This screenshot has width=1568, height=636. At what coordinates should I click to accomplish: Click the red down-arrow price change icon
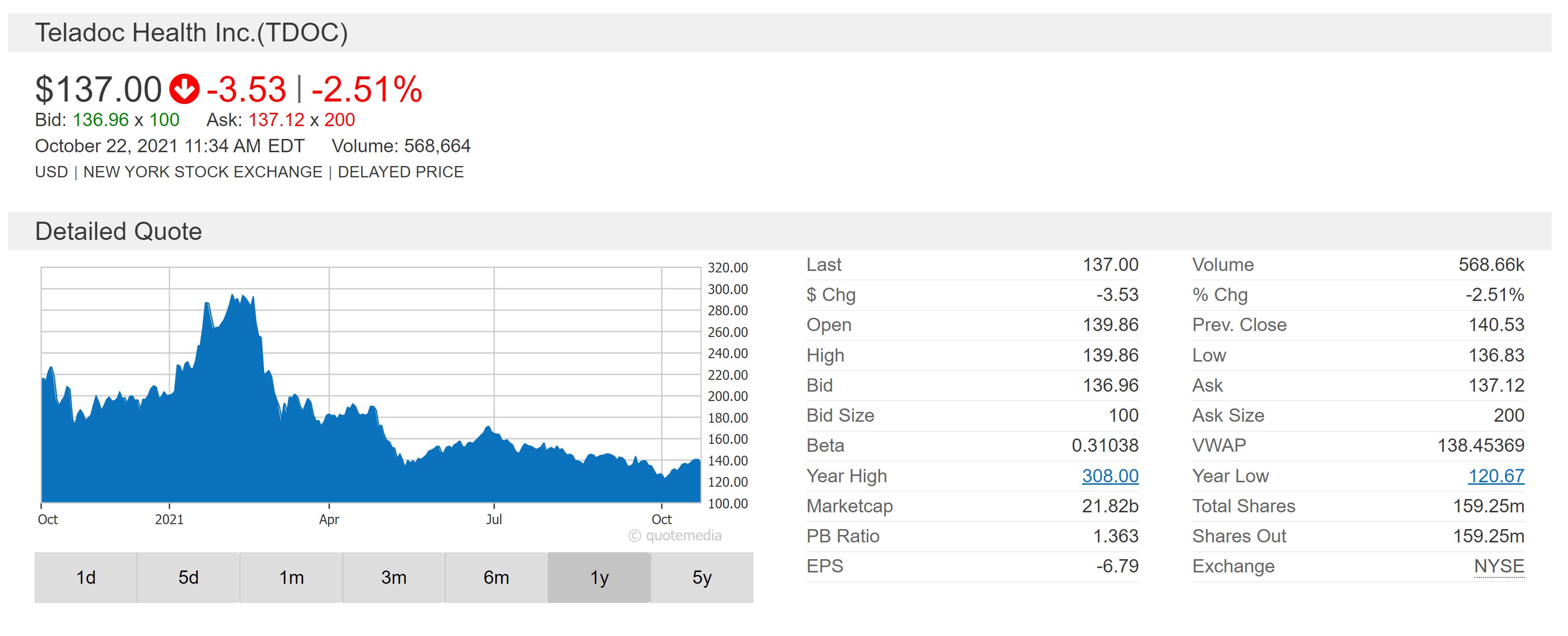click(x=184, y=89)
